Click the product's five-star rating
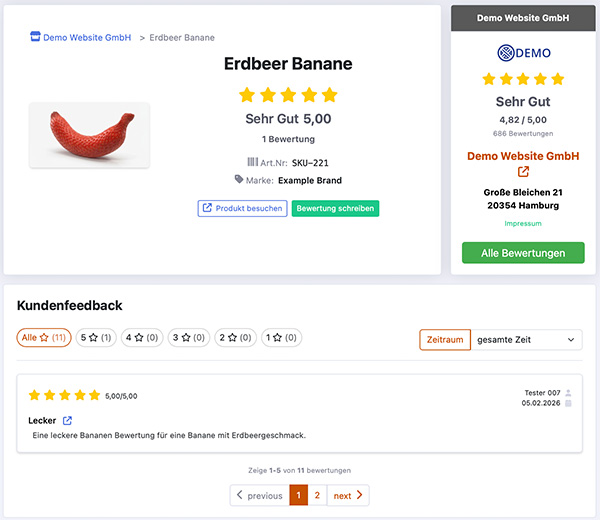Image resolution: width=600 pixels, height=520 pixels. 288,96
